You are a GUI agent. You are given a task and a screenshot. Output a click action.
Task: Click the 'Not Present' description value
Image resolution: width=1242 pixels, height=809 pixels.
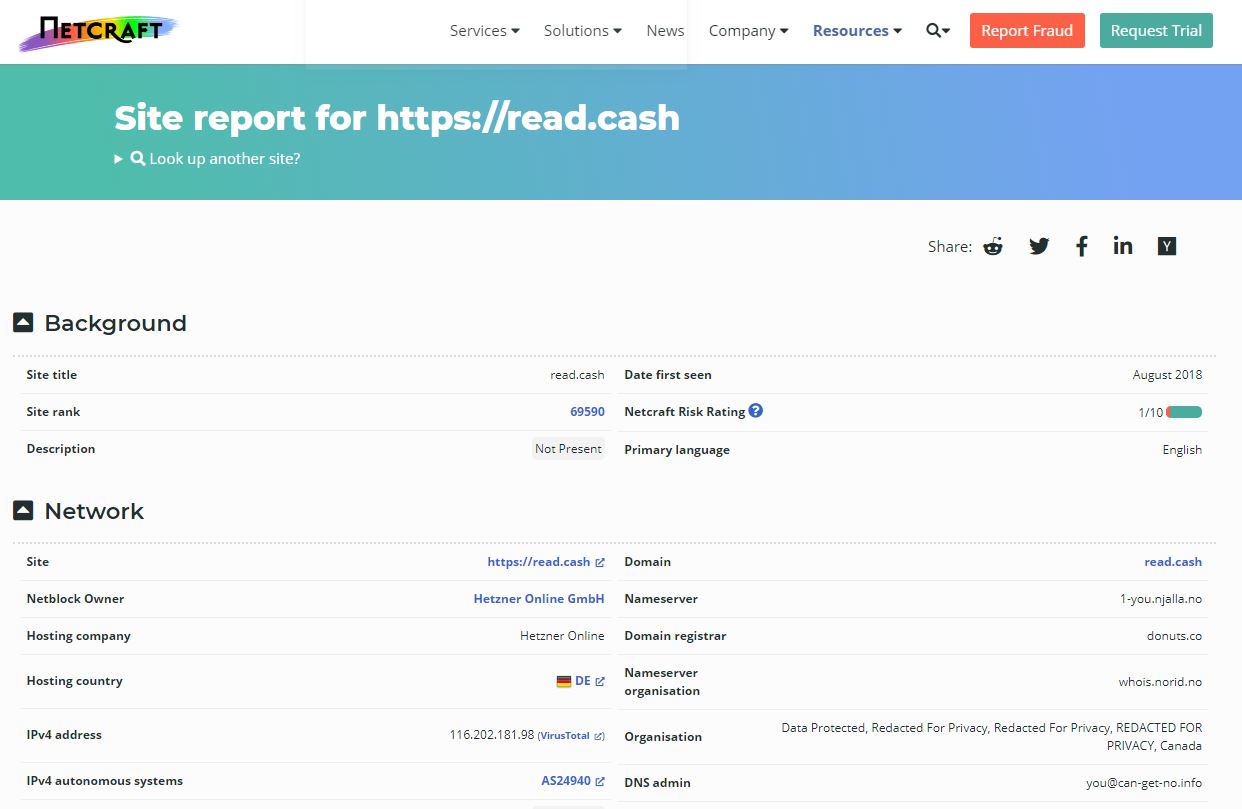pyautogui.click(x=568, y=449)
